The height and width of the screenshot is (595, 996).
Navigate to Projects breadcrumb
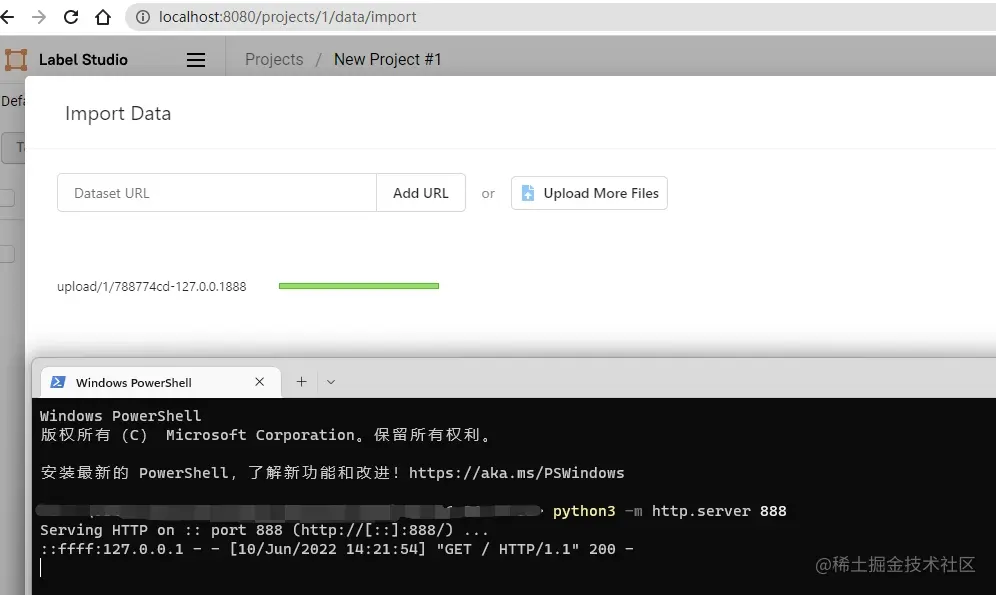(x=274, y=60)
